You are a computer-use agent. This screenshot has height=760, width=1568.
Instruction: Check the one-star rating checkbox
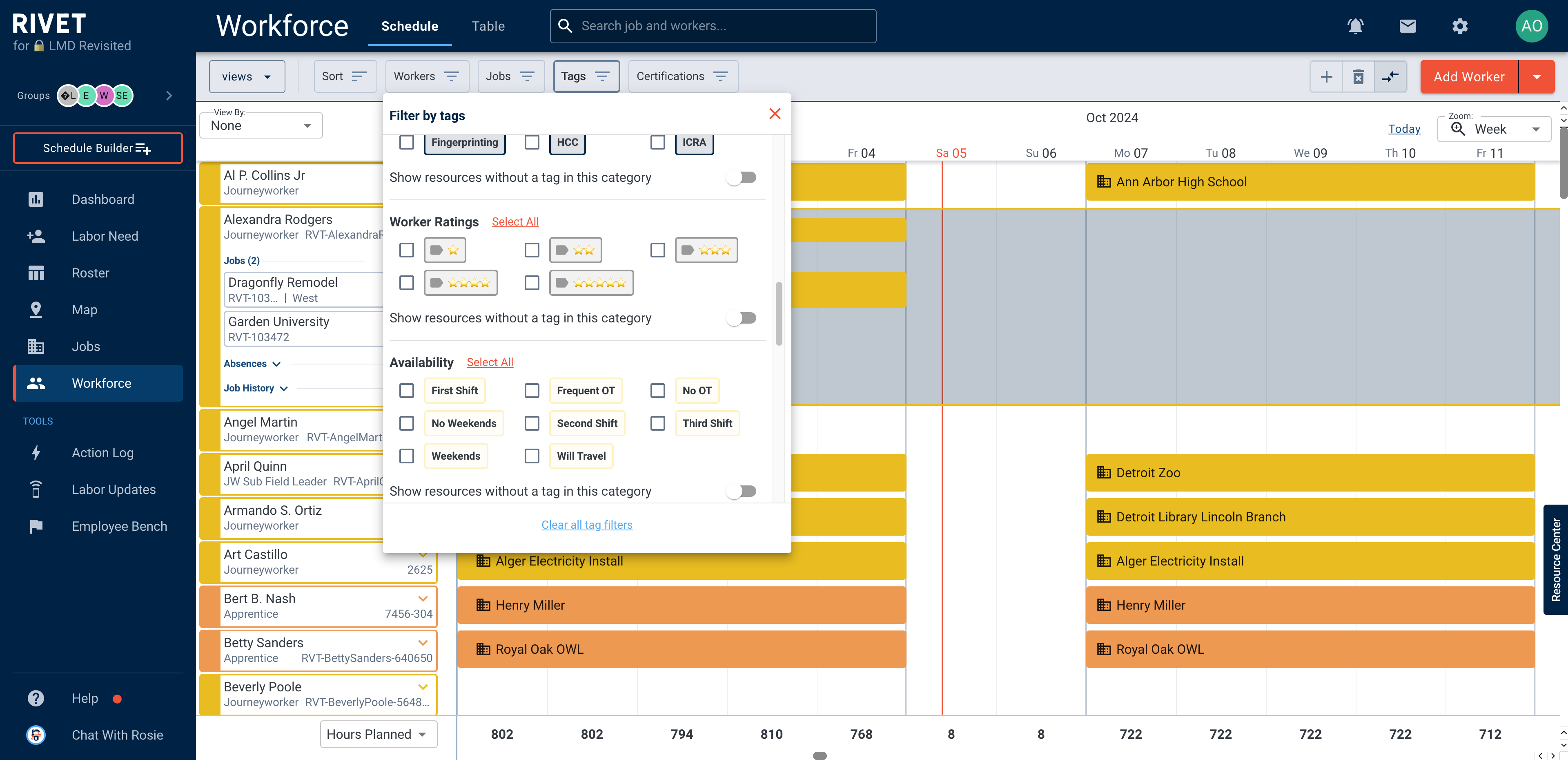[x=407, y=250]
